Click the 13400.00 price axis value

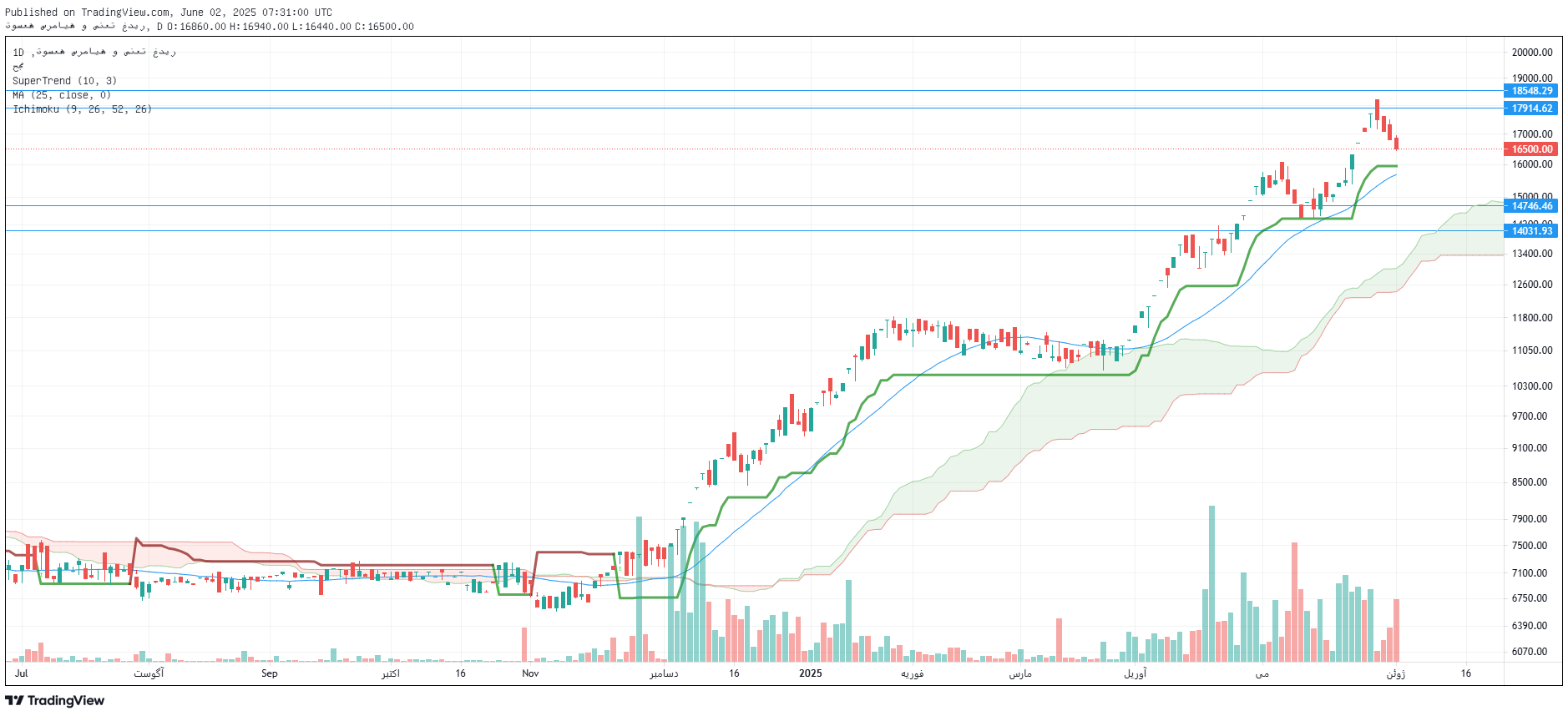(x=1532, y=254)
